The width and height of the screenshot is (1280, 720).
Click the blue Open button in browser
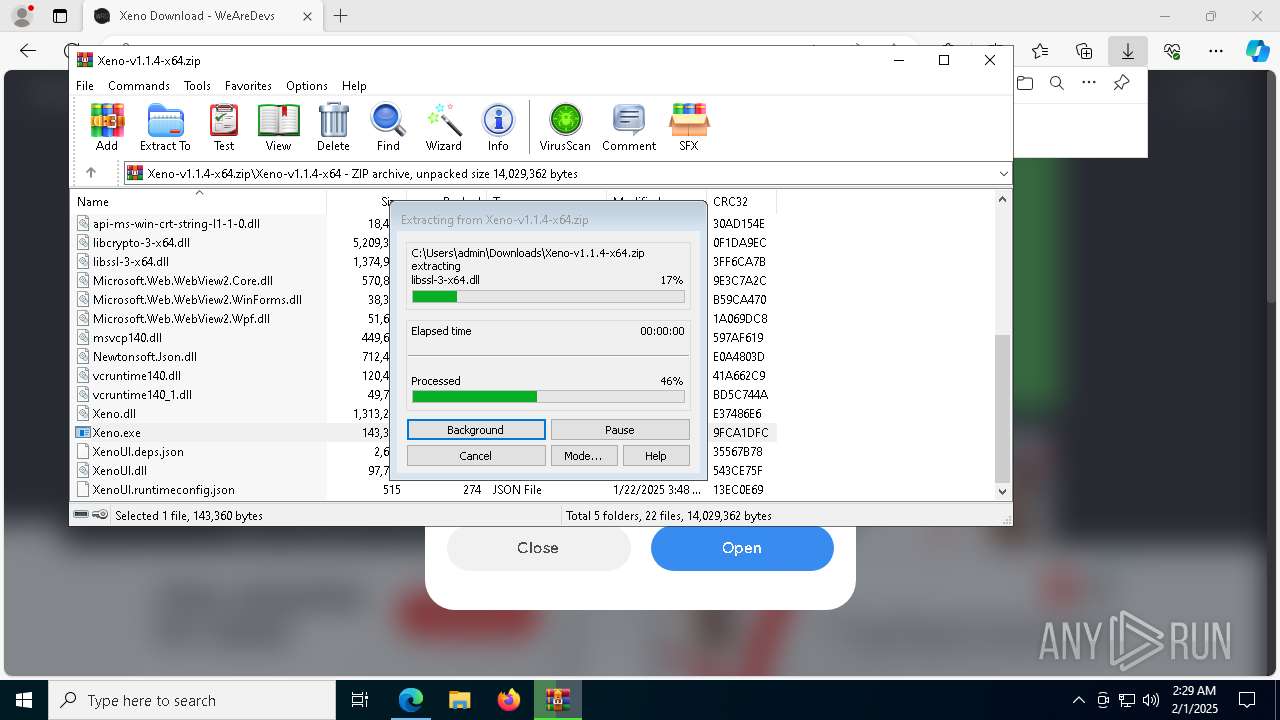tap(742, 548)
